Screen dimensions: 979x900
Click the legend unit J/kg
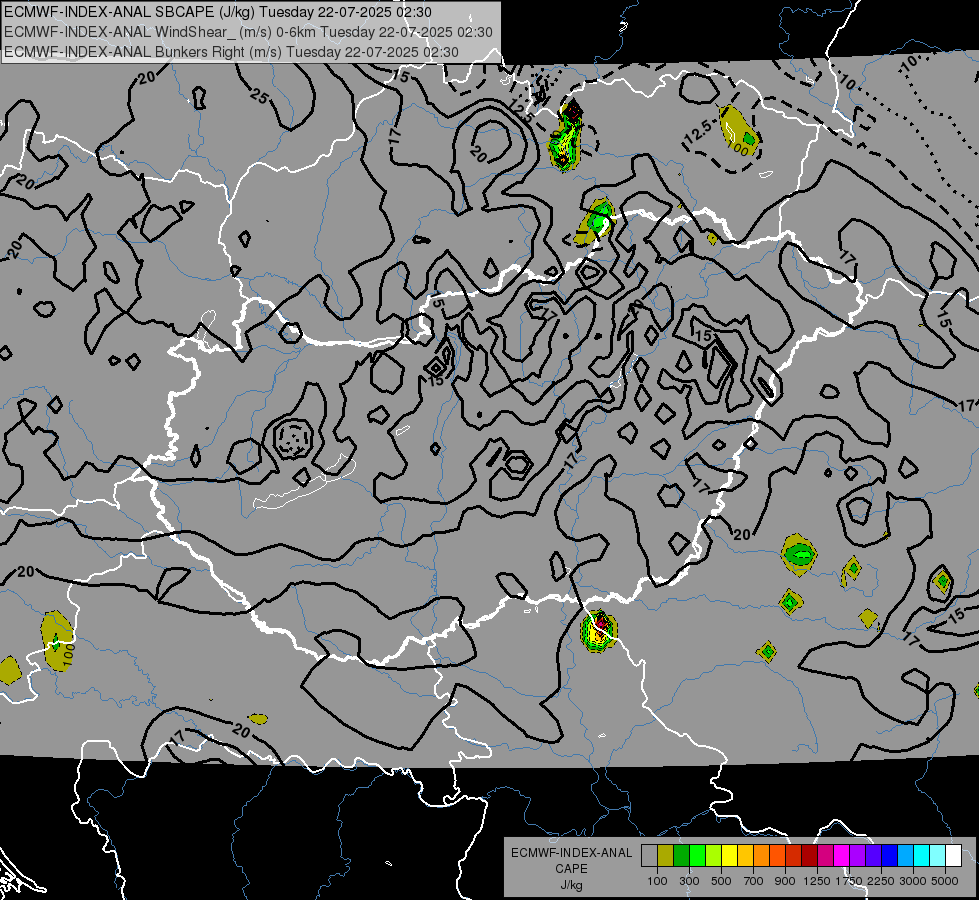[x=571, y=885]
